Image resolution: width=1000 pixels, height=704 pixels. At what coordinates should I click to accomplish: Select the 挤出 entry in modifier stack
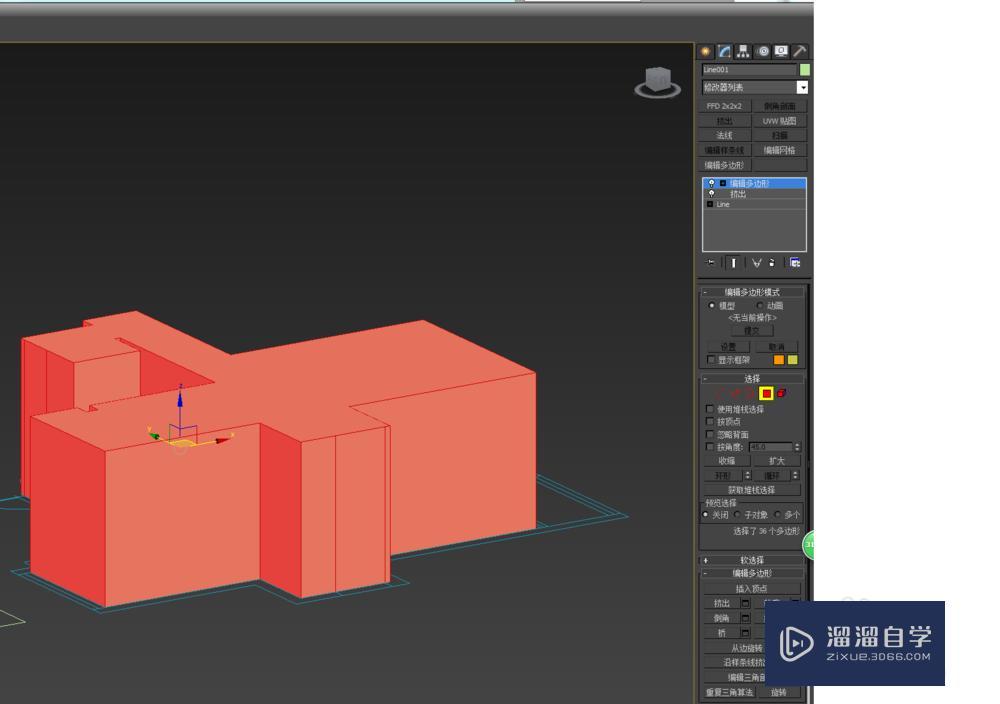(x=738, y=194)
